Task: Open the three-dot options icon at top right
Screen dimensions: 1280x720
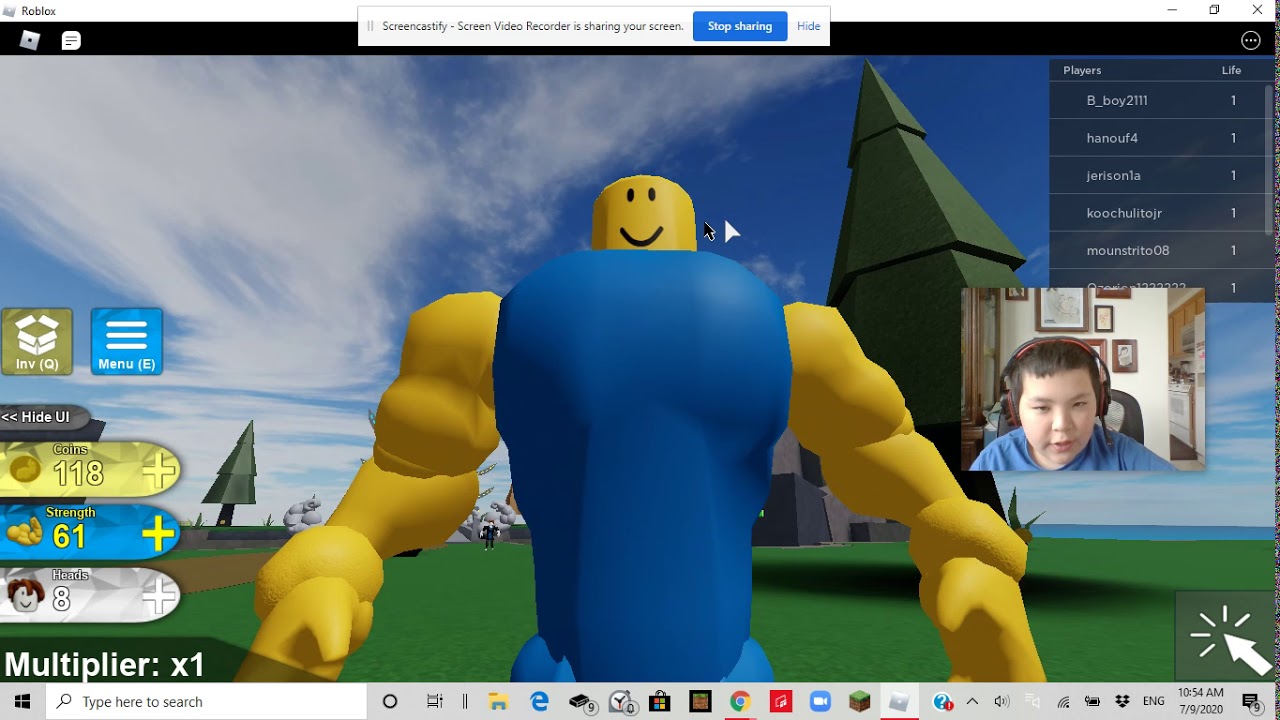Action: [x=1250, y=40]
